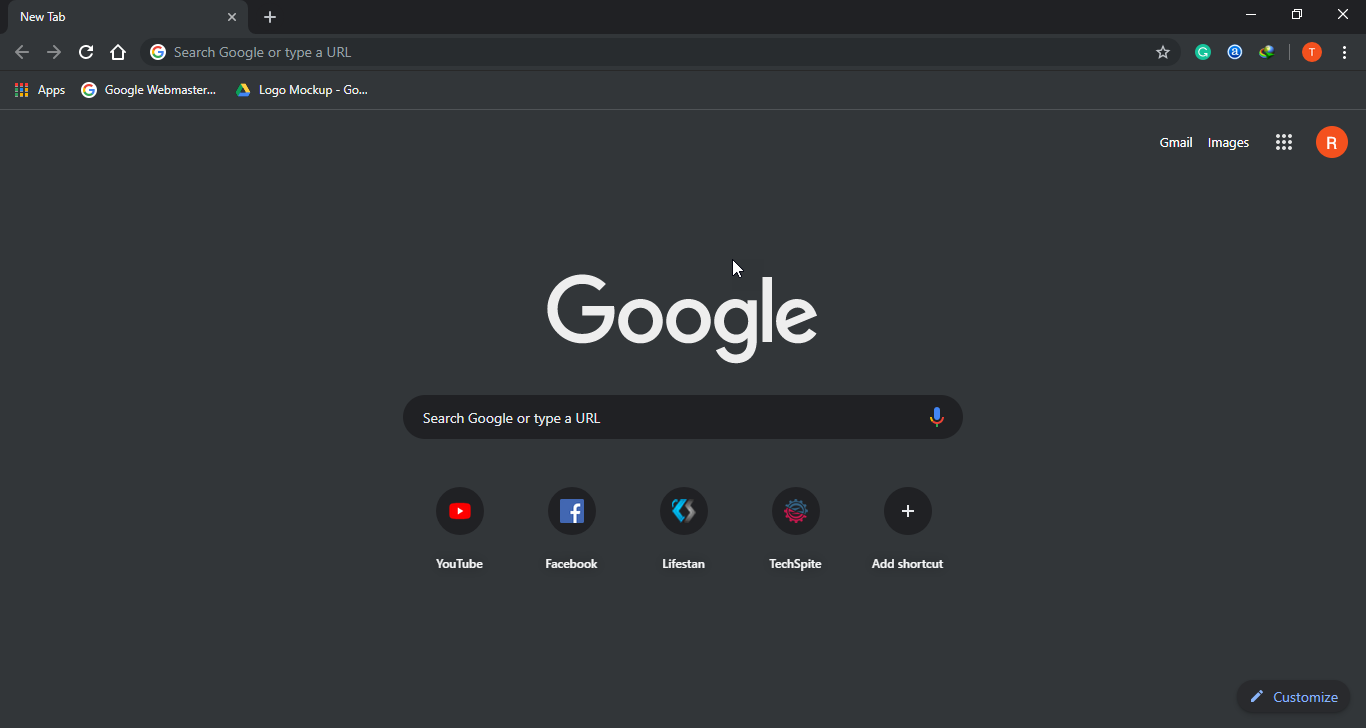
Task: Start voice search with the microphone icon
Action: [x=936, y=417]
